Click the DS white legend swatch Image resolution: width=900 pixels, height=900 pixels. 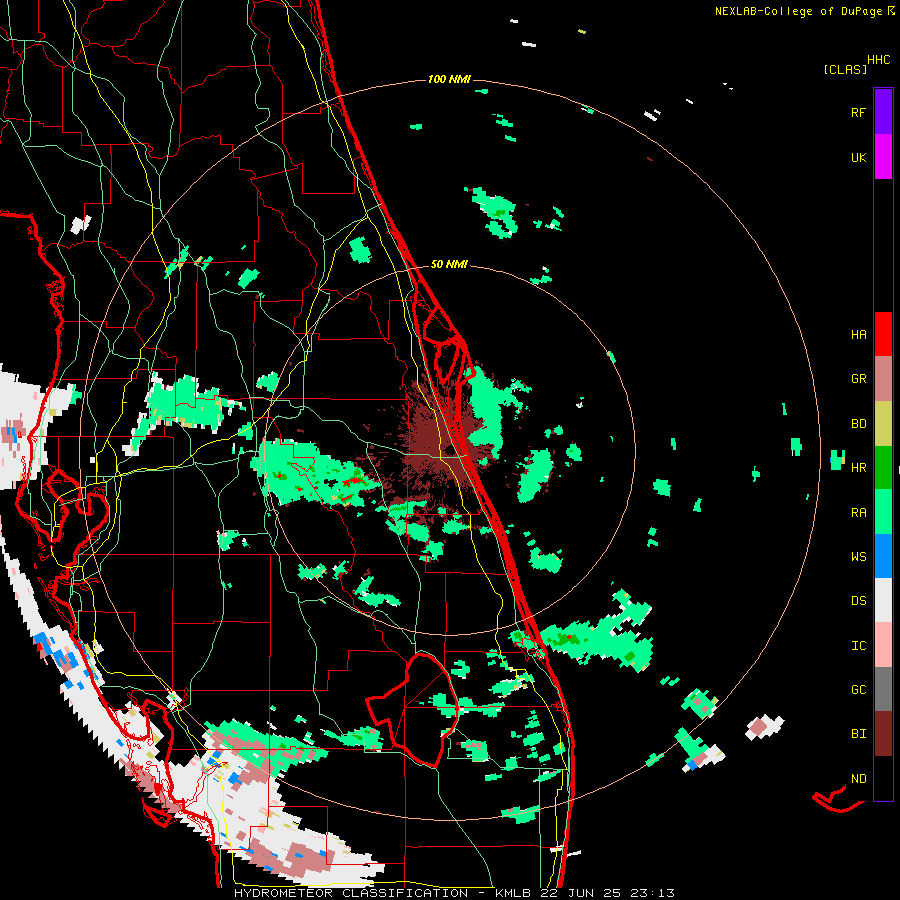tap(883, 600)
